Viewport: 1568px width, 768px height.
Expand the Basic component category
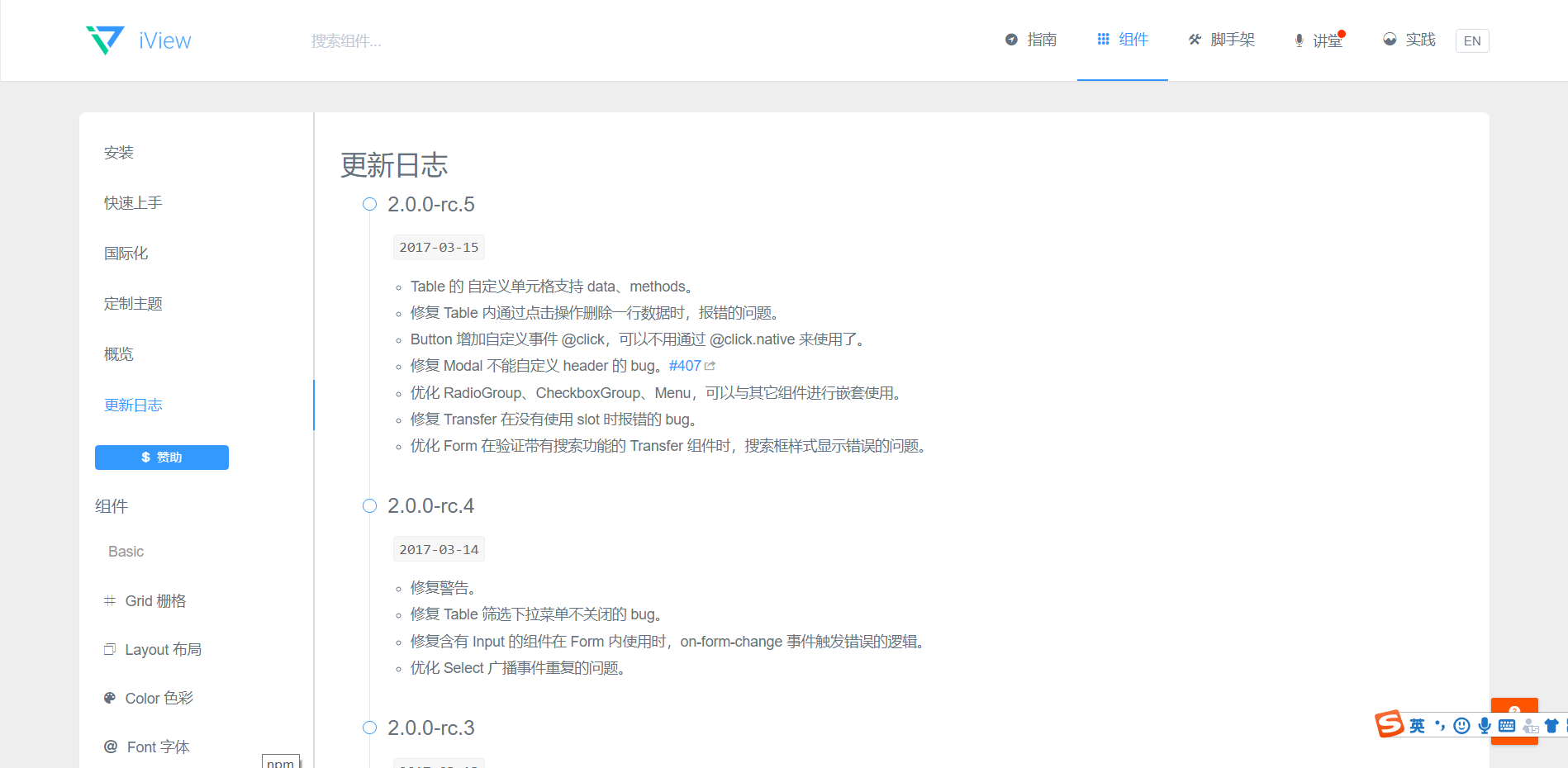[126, 551]
